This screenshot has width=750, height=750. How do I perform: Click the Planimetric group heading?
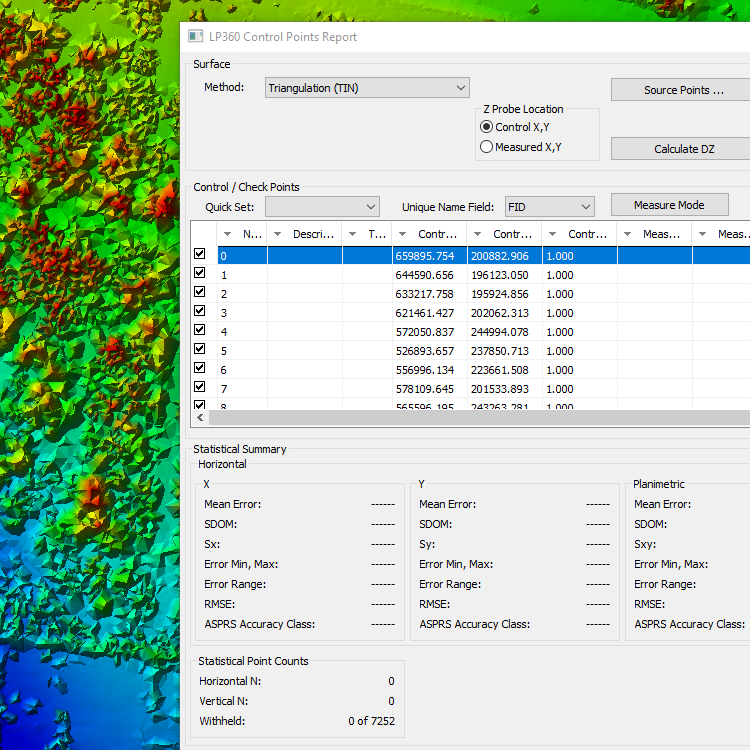pos(659,484)
